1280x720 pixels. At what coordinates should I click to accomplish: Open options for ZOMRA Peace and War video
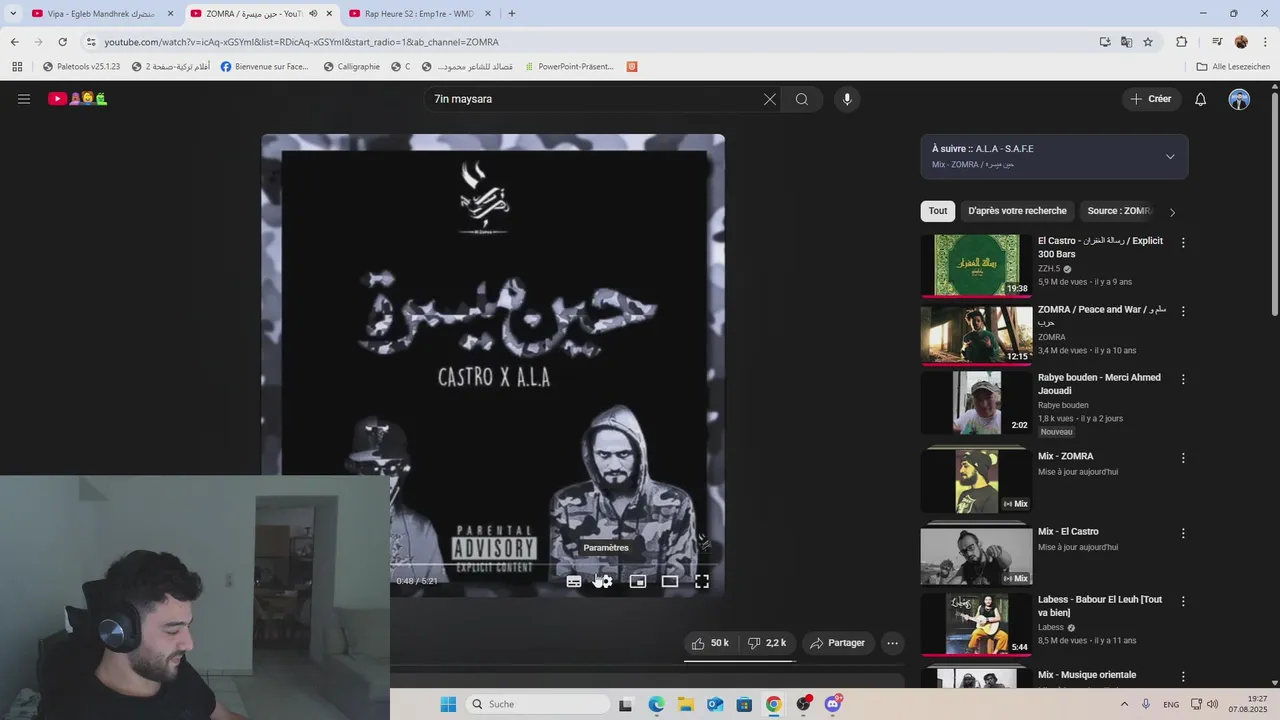(x=1183, y=312)
